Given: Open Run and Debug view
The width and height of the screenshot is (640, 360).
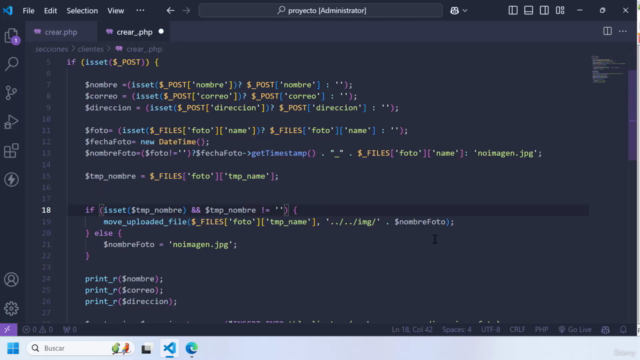Looking at the screenshot, I should click(11, 122).
